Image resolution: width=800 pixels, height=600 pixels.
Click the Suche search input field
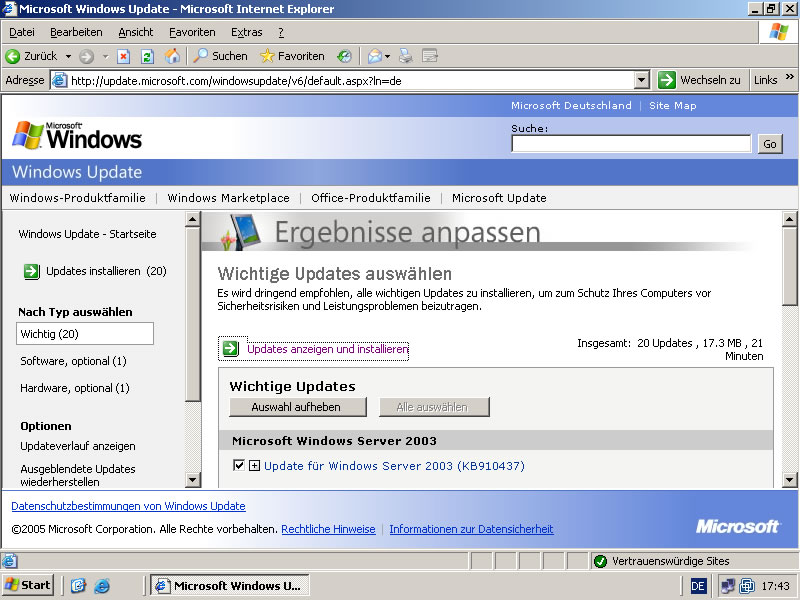630,144
